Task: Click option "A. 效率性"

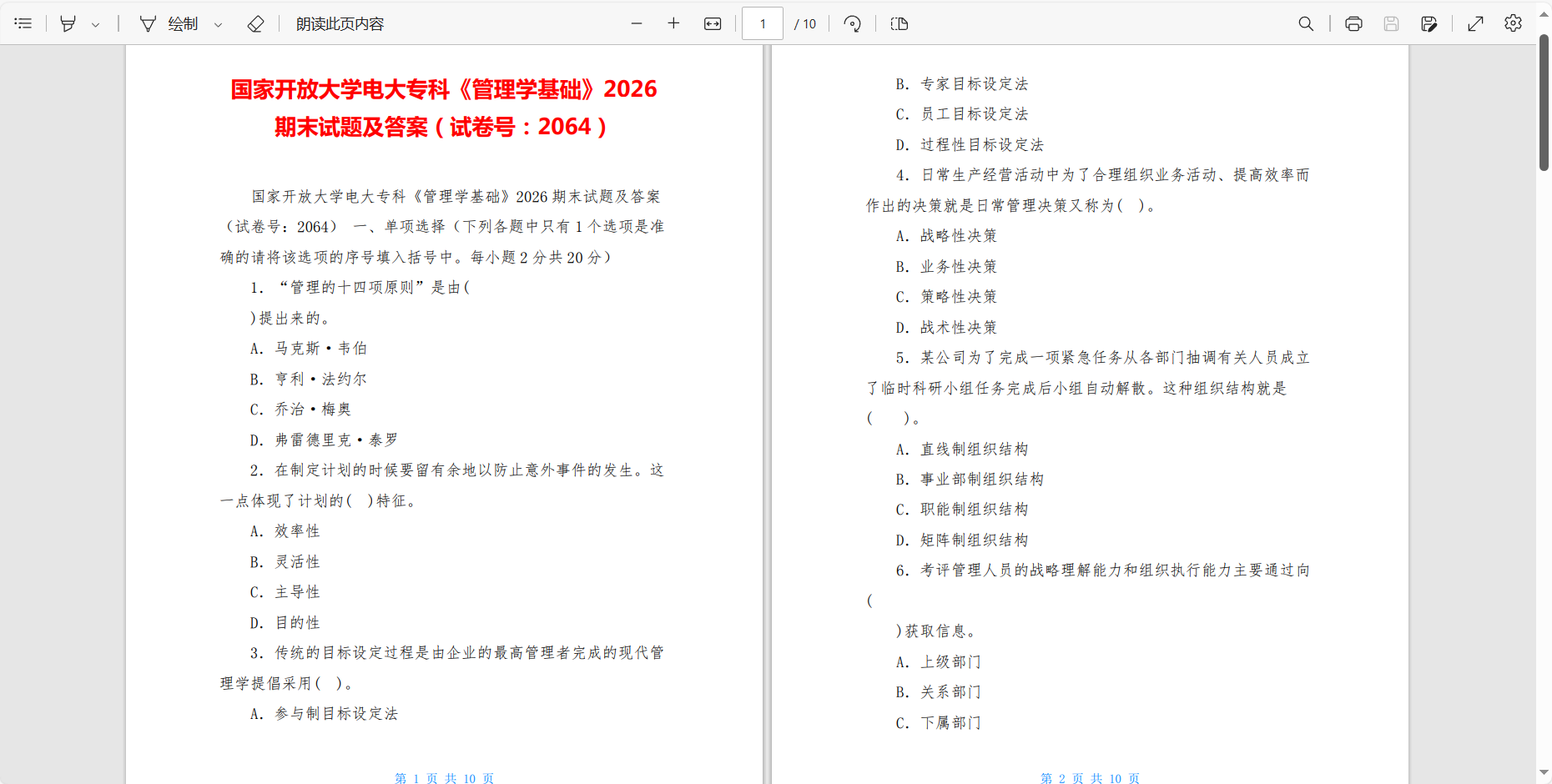Action: [x=285, y=531]
